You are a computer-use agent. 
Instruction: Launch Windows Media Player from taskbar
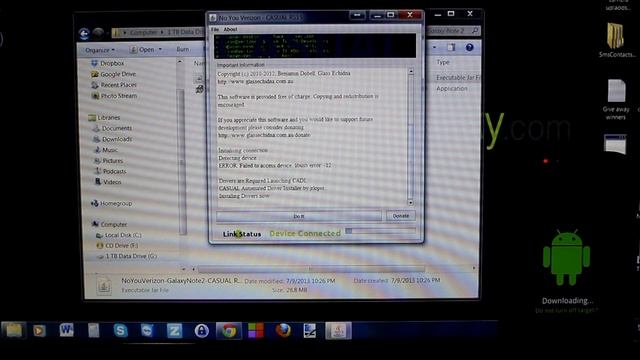[40, 330]
